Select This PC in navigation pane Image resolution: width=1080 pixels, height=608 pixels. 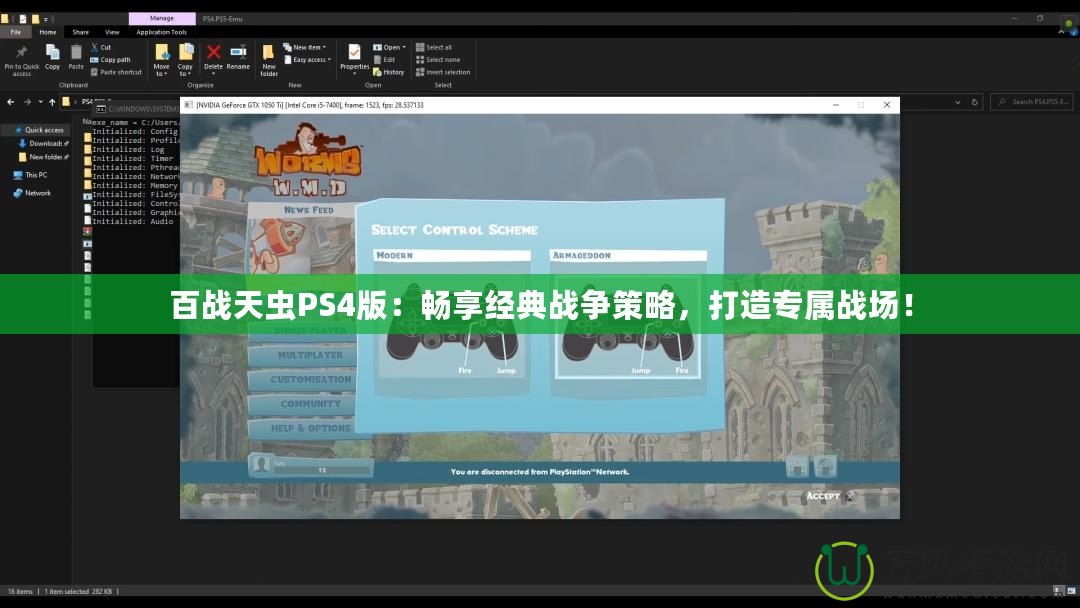click(30, 175)
